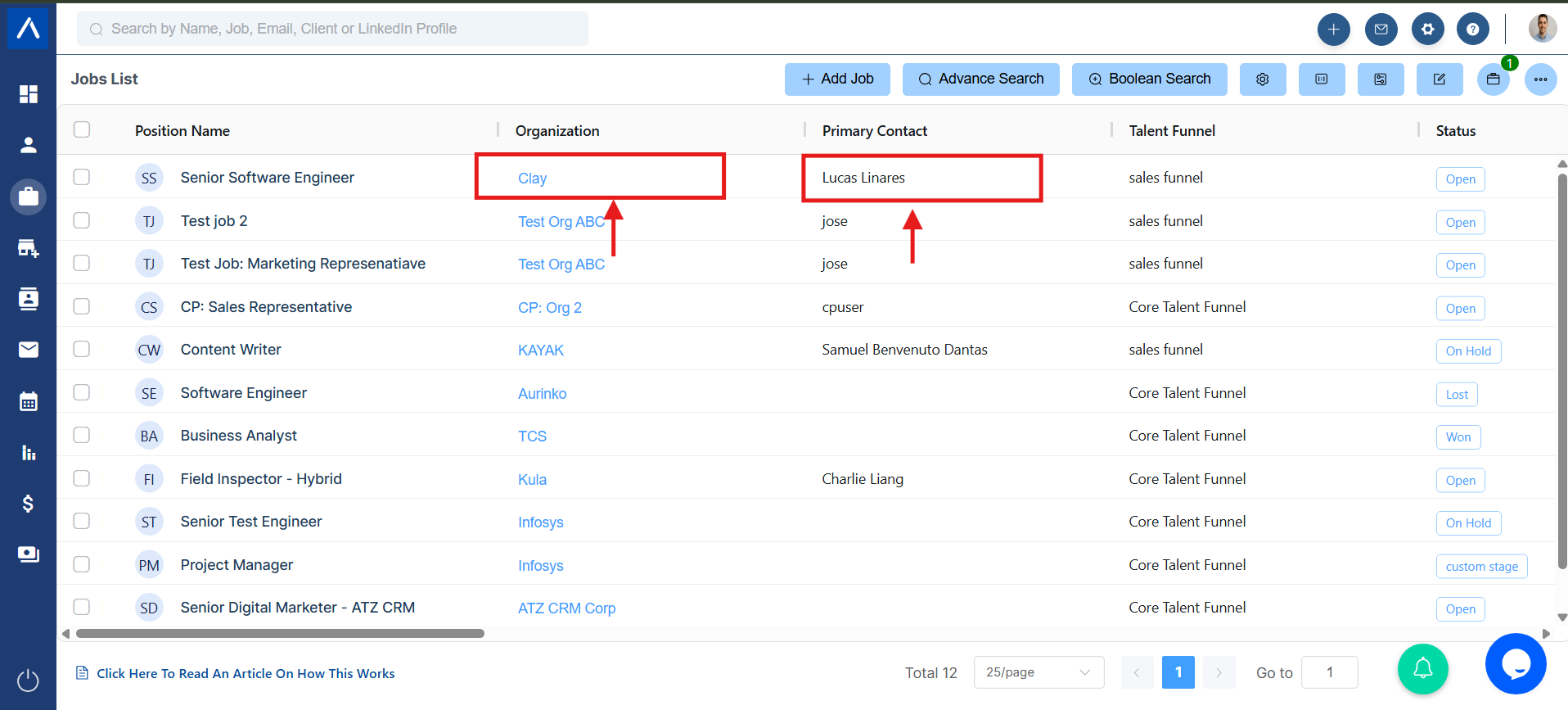
Task: Click the power logout icon
Action: [29, 681]
